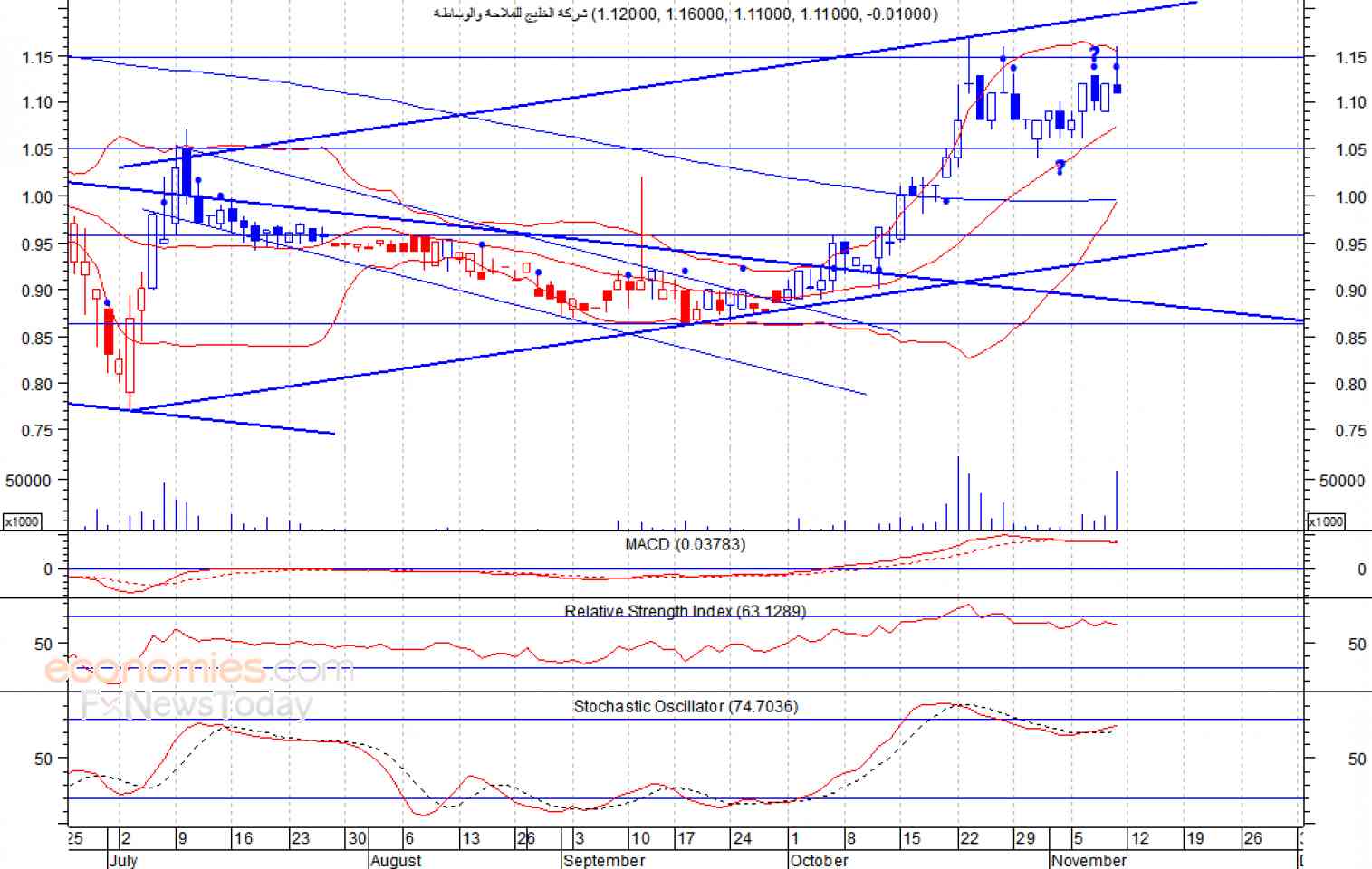Image resolution: width=1372 pixels, height=869 pixels.
Task: Click the MACD zero label on the right
Action: pos(1361,569)
